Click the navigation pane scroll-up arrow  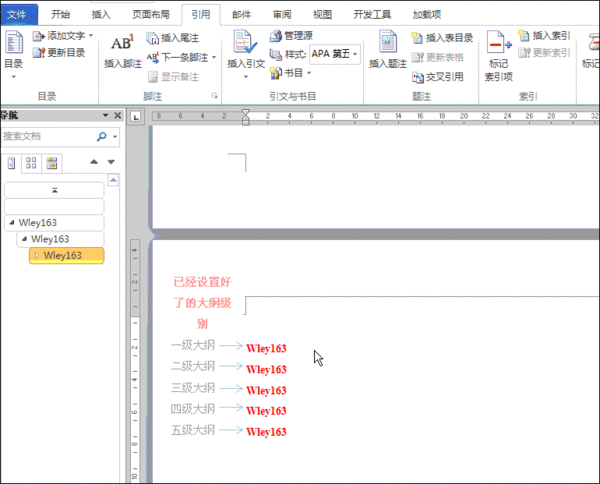point(113,180)
